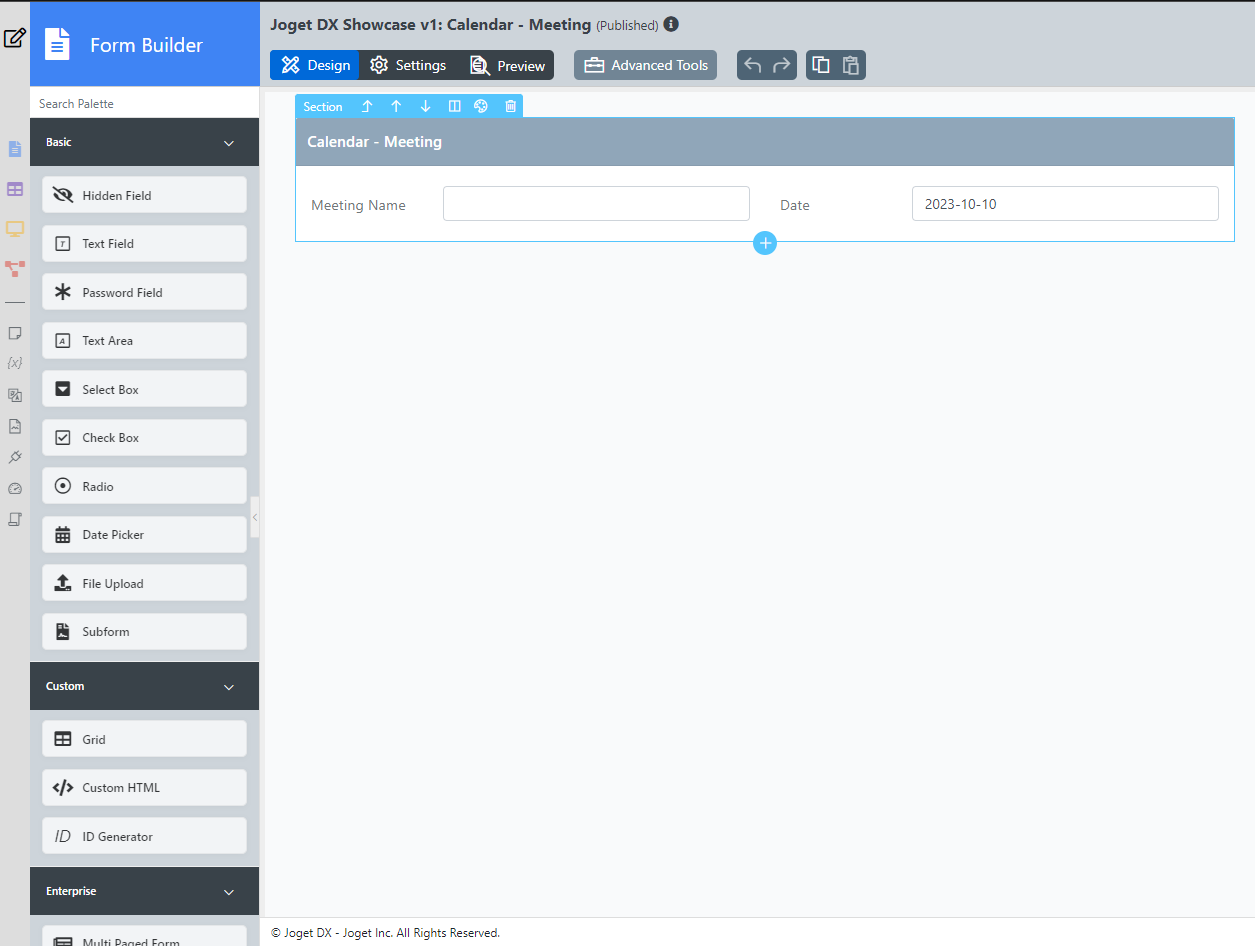Select Text Area palette element
Viewport: 1255px width, 946px height.
click(x=144, y=340)
